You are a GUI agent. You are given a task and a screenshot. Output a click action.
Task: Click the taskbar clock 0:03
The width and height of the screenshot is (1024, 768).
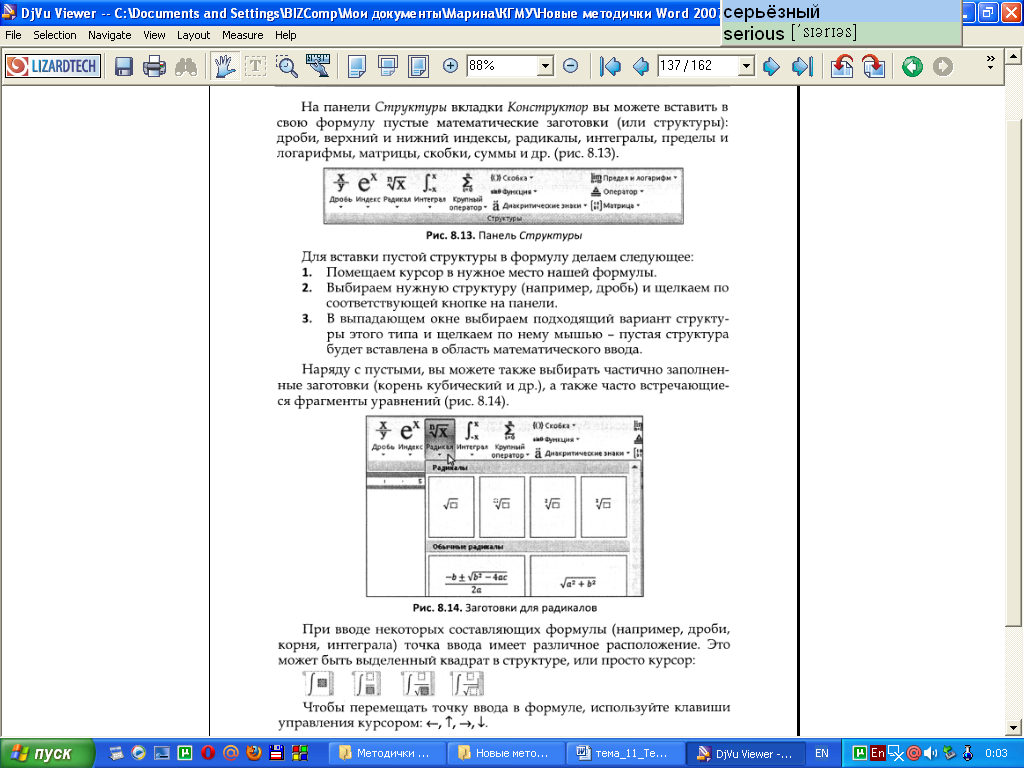point(997,754)
